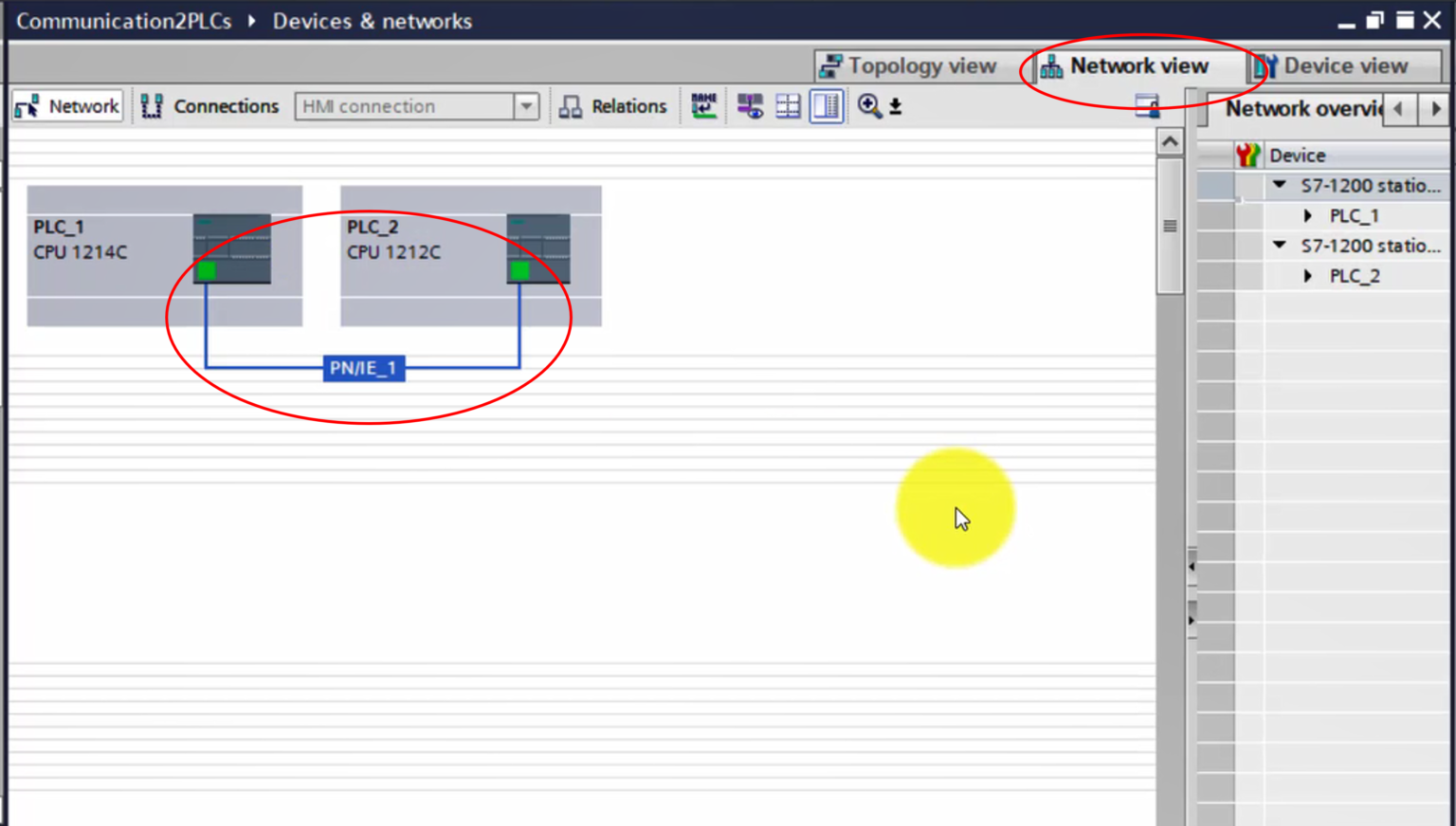Select the Network mode icon in the toolbar
The image size is (1456, 826).
(26, 105)
